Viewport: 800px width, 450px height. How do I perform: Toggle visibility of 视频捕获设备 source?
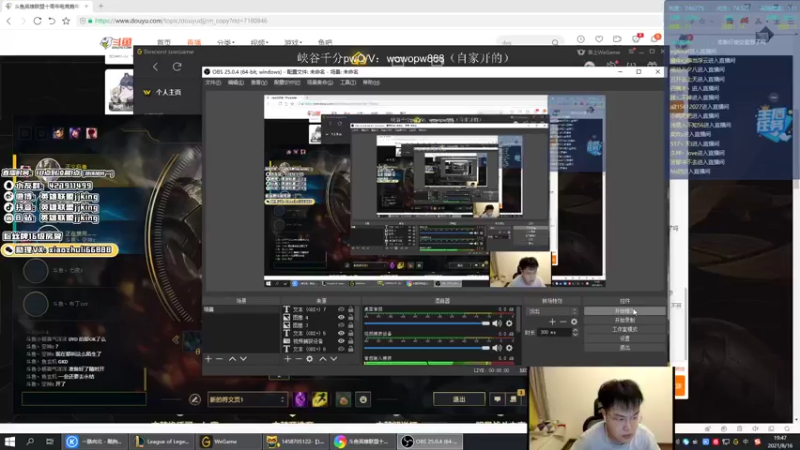[x=341, y=341]
